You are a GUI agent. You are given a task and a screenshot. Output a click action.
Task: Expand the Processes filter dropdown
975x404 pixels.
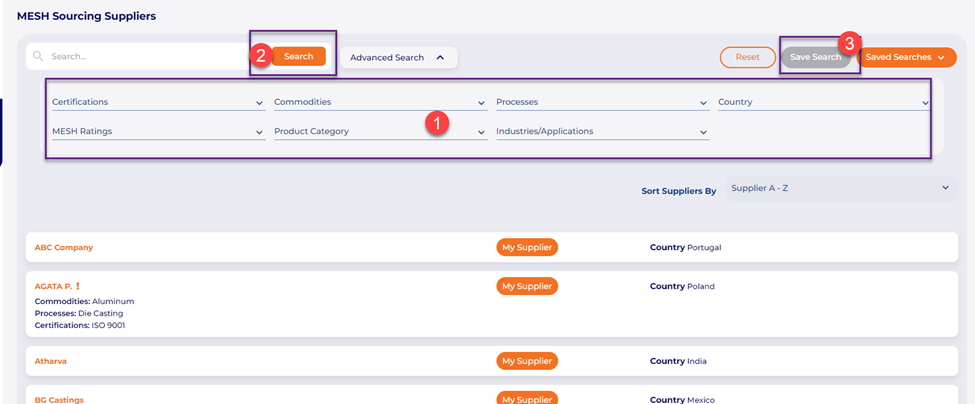(x=602, y=102)
